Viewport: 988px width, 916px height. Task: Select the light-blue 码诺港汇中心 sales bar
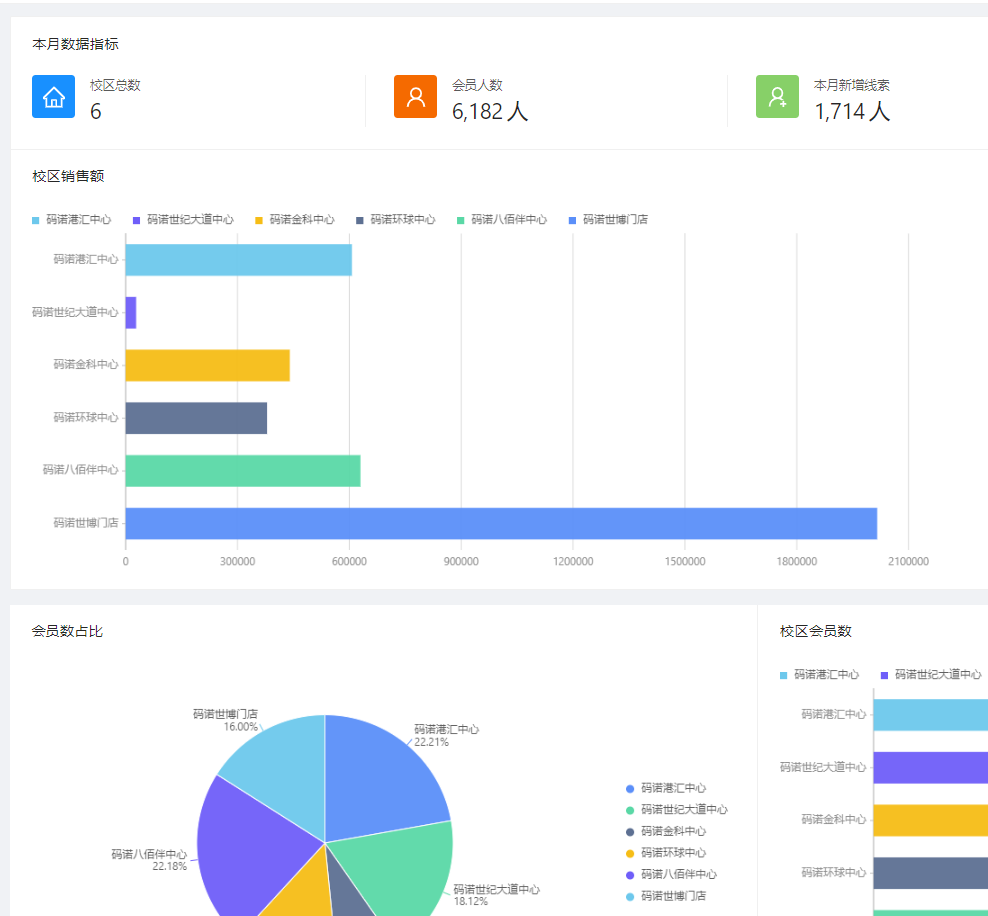[239, 260]
